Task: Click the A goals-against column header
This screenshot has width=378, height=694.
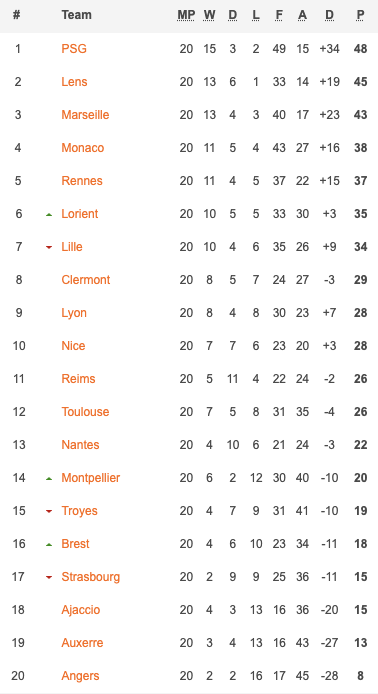Action: click(x=302, y=15)
